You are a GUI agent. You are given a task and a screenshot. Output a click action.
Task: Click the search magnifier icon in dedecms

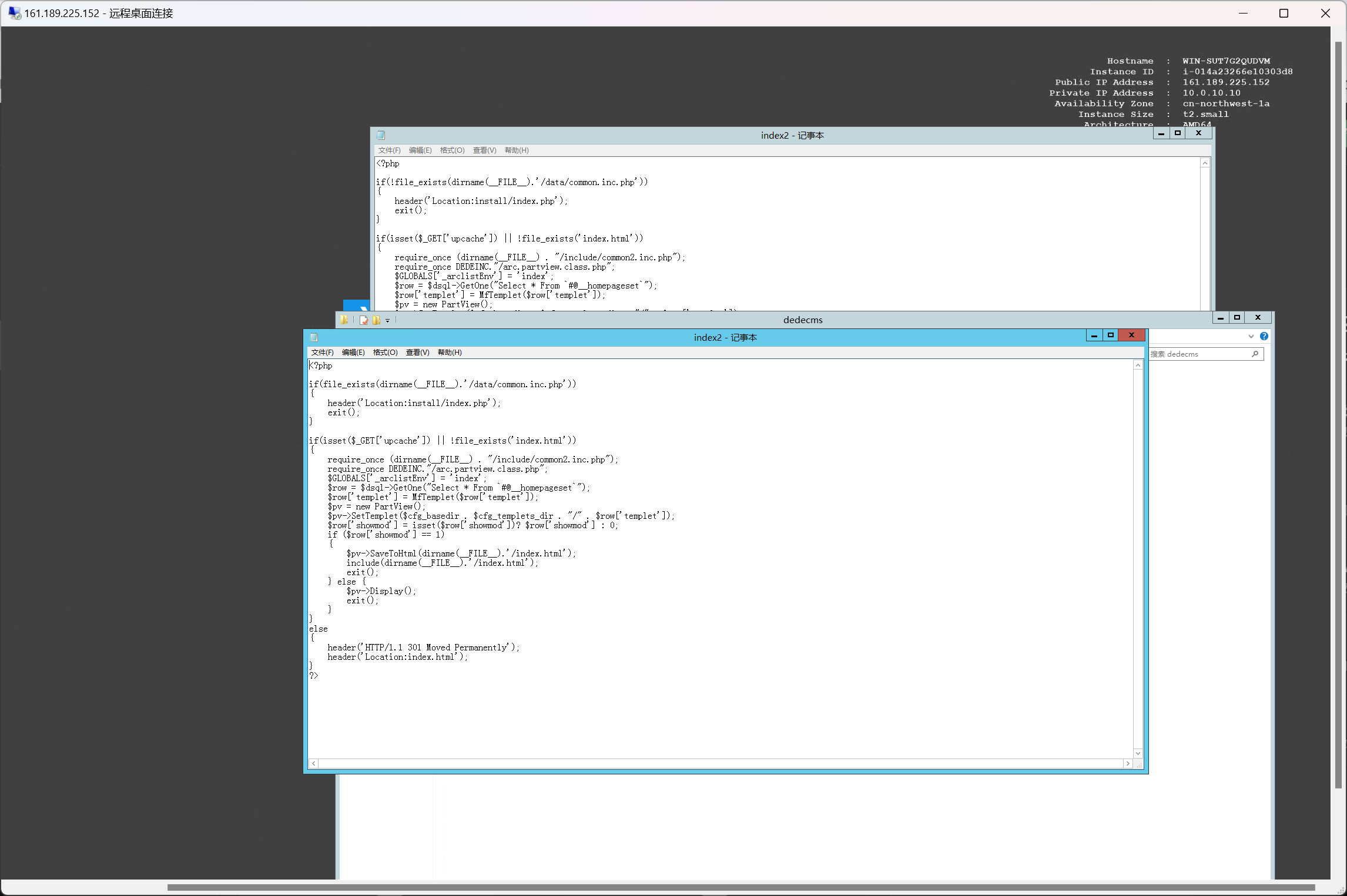point(1255,354)
